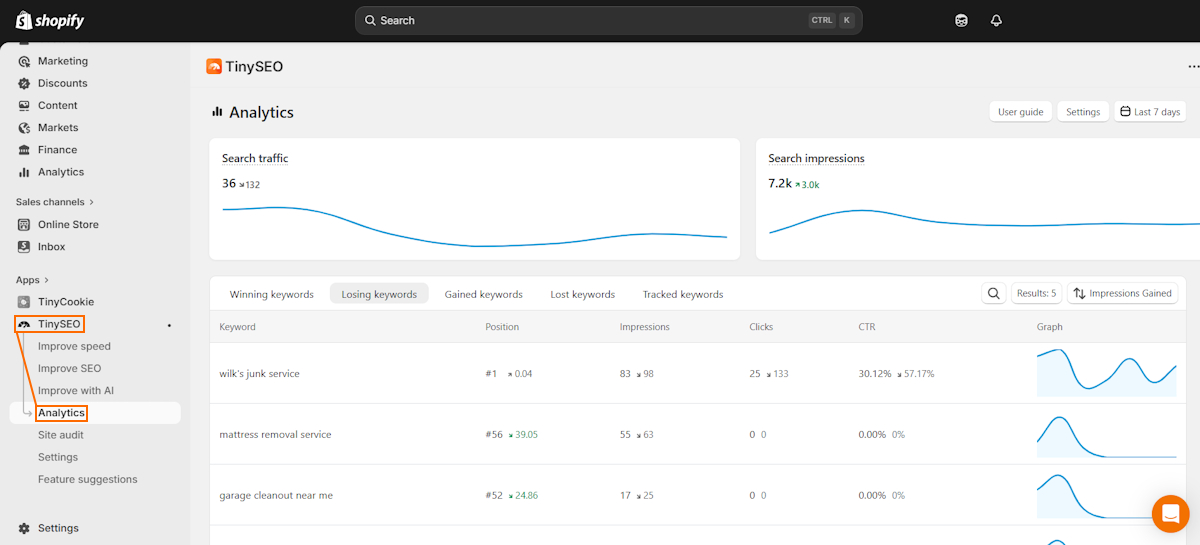The image size is (1200, 545).
Task: Focus the top Search field
Action: 608,20
